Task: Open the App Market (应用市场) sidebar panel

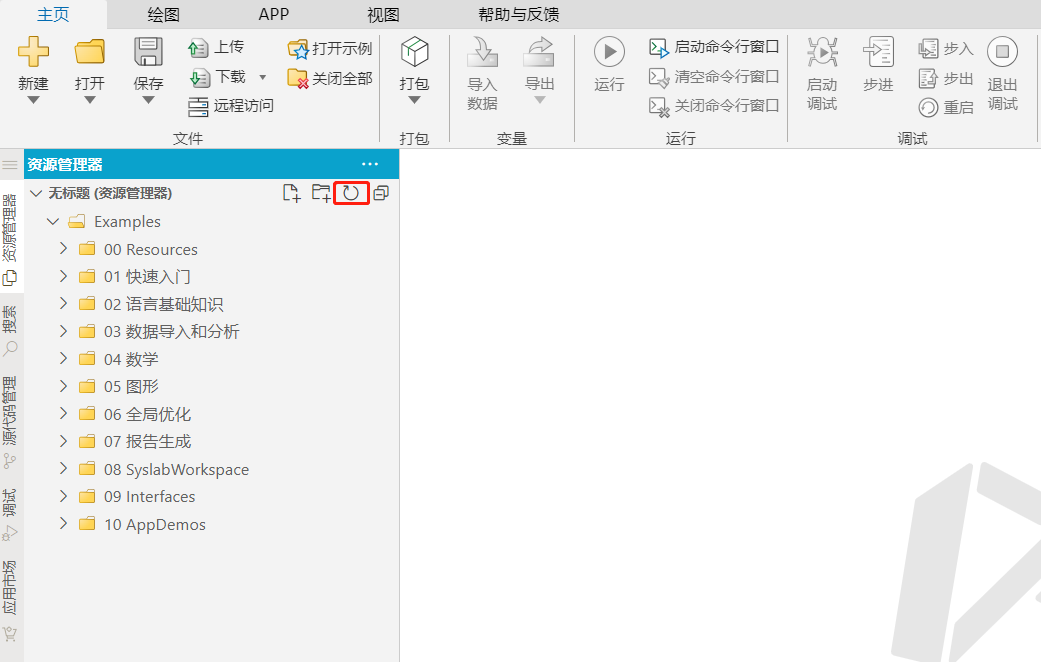Action: [x=10, y=598]
